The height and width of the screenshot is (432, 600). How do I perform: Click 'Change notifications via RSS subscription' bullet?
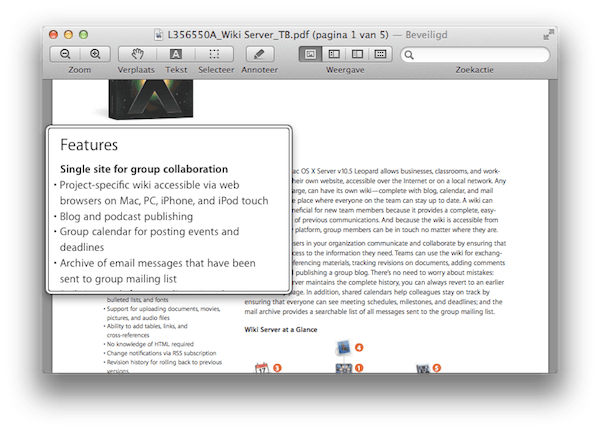160,353
